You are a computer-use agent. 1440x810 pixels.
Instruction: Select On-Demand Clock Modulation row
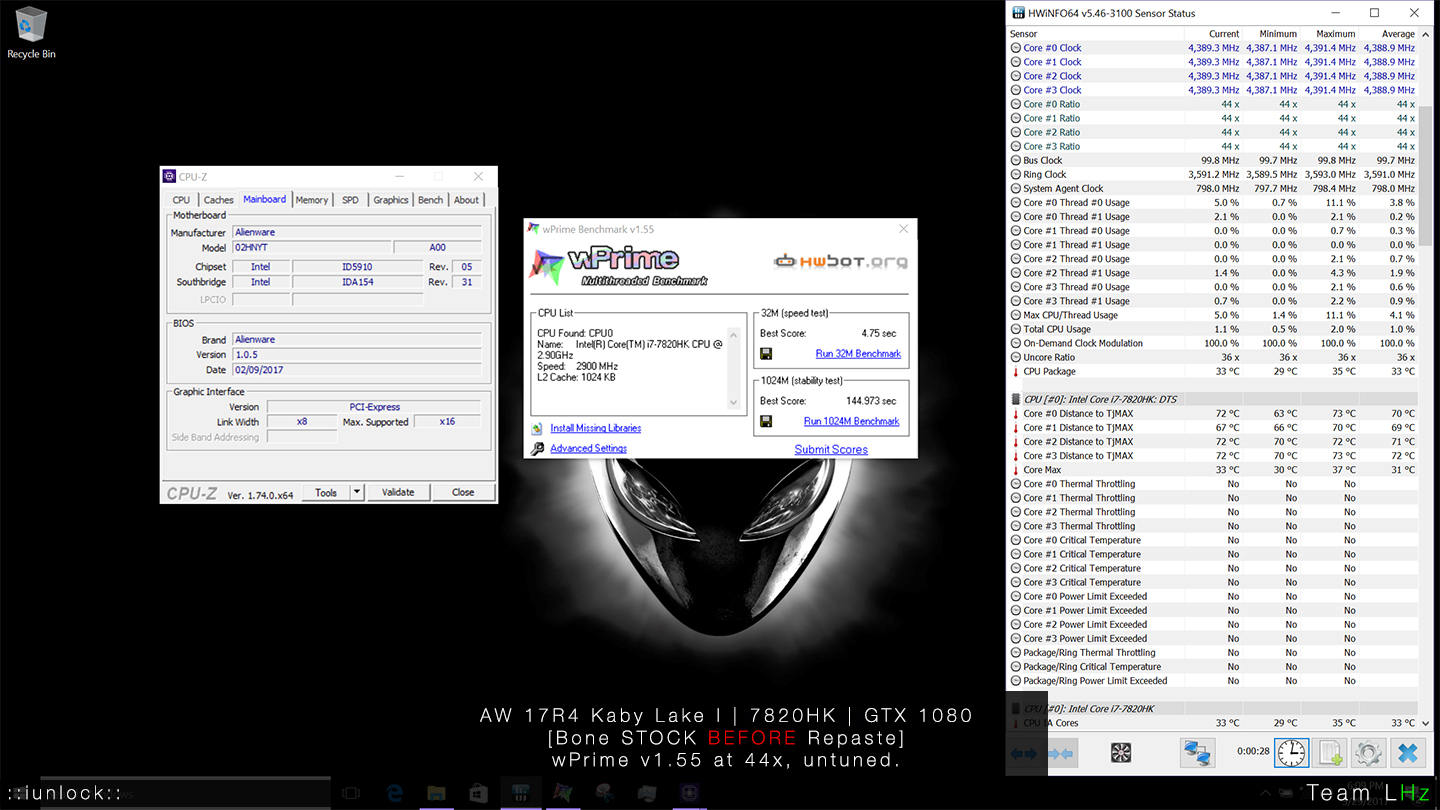pyautogui.click(x=1213, y=344)
